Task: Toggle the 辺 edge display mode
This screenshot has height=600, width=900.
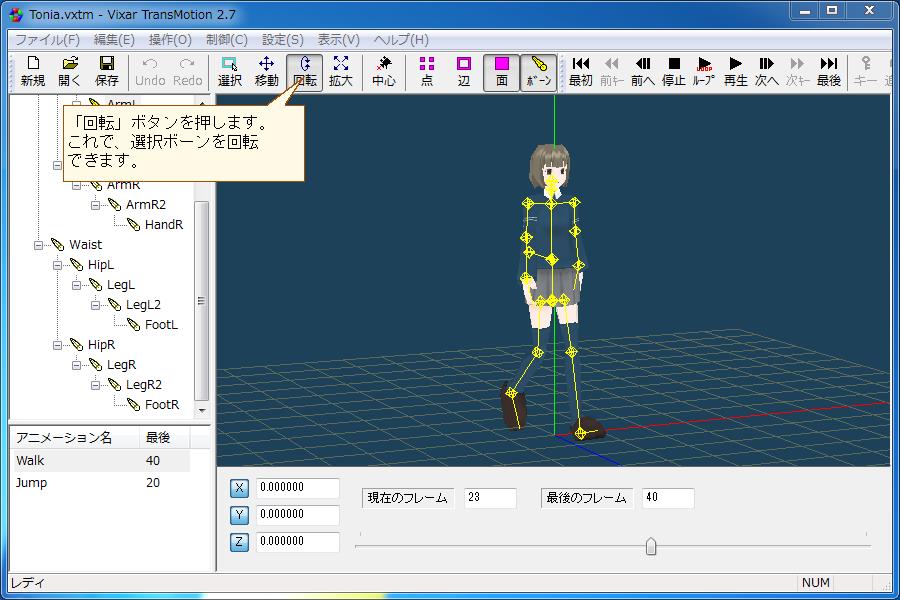Action: 463,71
